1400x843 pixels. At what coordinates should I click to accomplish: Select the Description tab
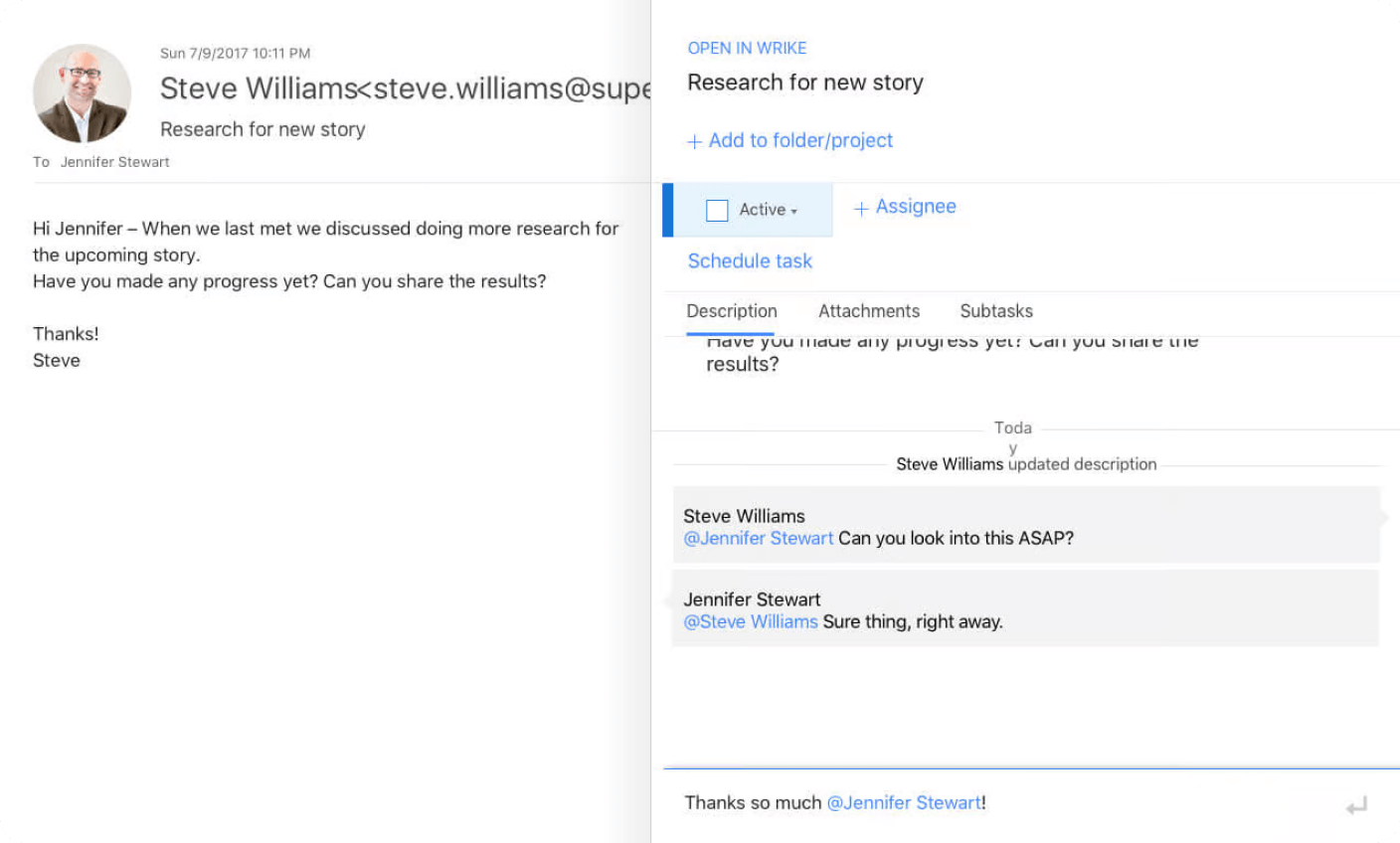click(731, 311)
